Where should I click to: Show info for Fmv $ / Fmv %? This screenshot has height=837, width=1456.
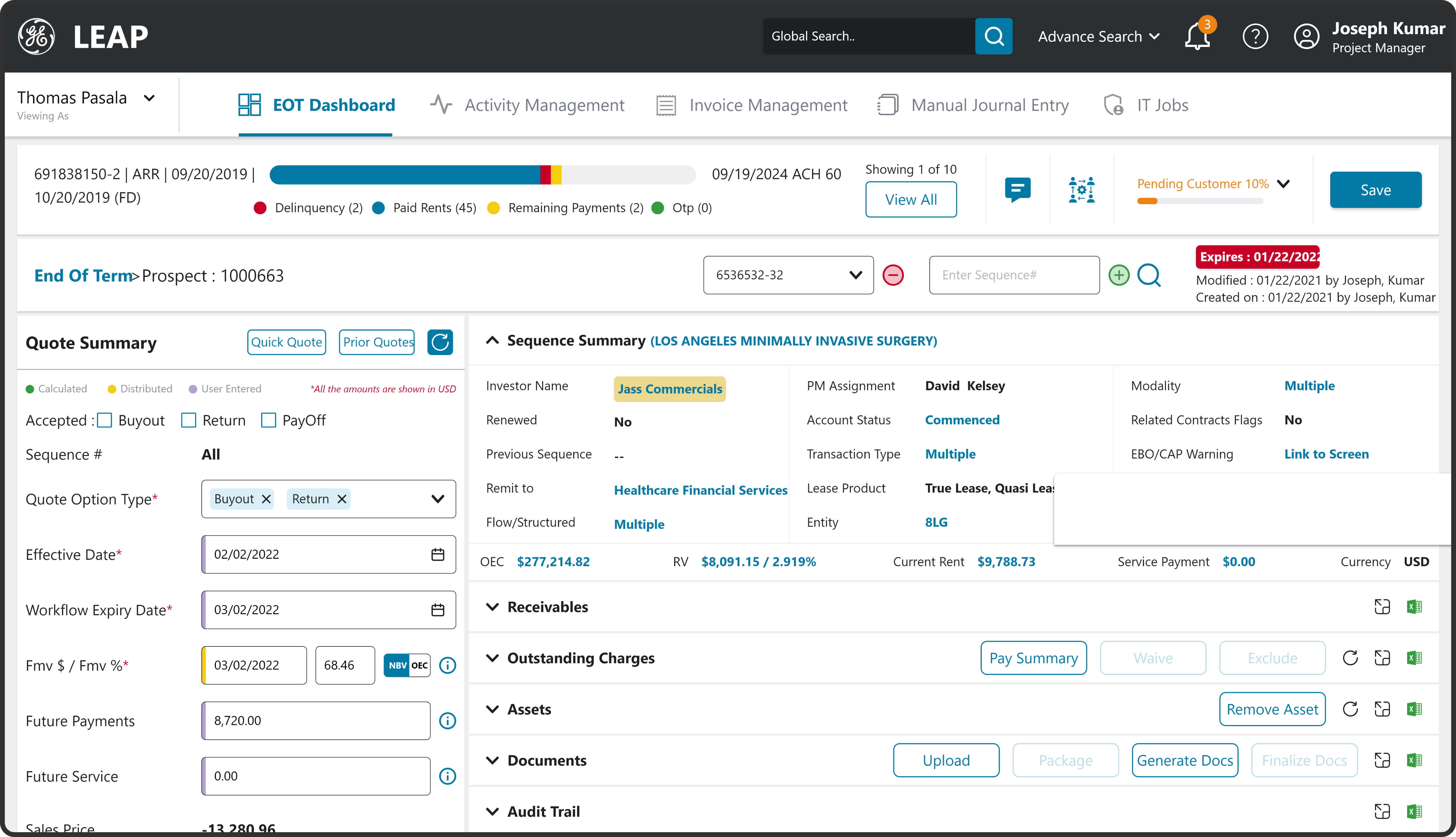point(447,665)
